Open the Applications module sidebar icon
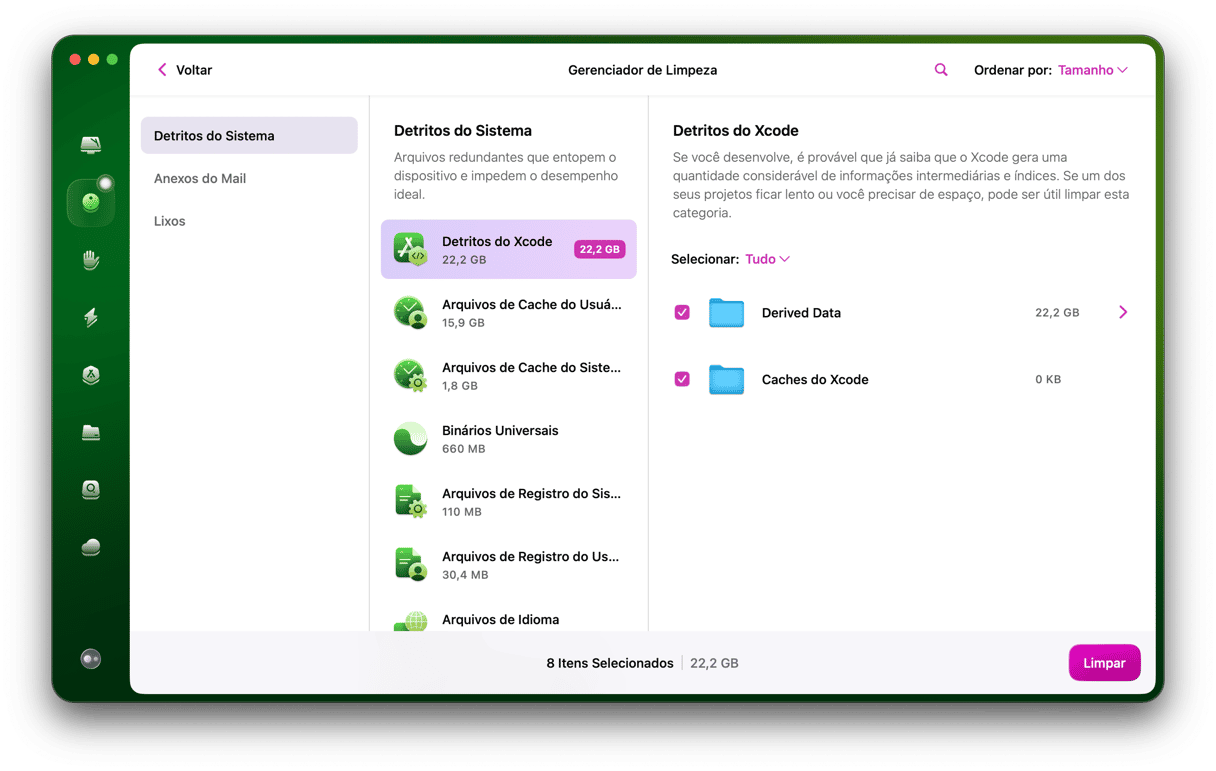1216x771 pixels. 91,376
